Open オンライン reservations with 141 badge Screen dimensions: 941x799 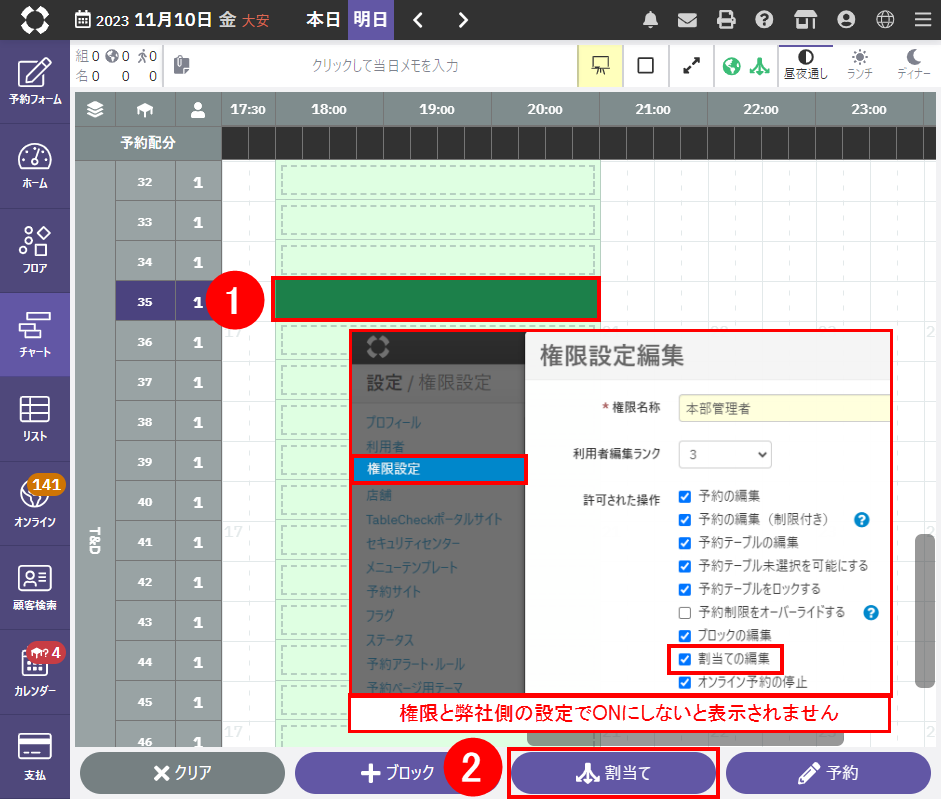pos(35,503)
